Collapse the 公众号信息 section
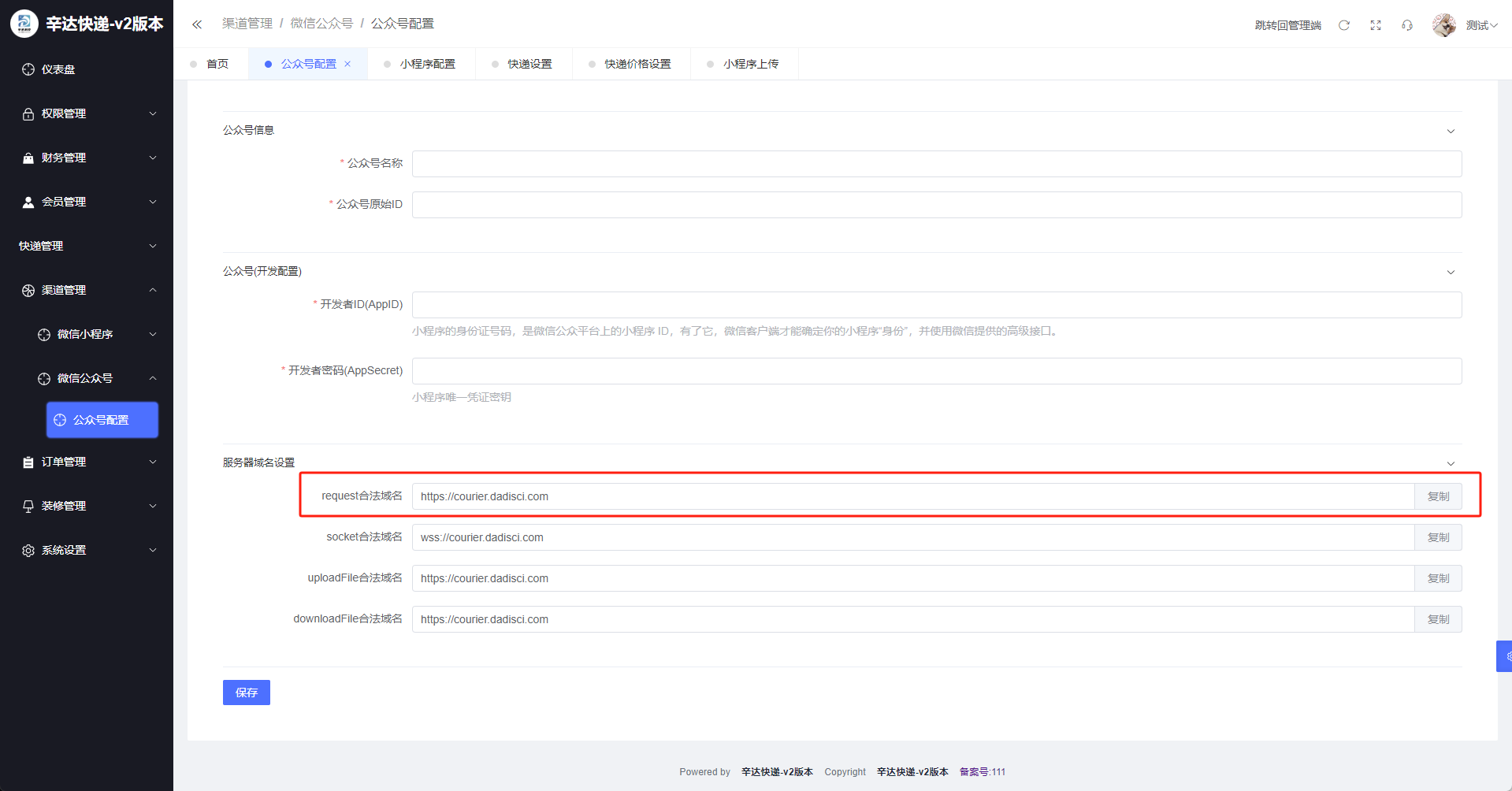The height and width of the screenshot is (791, 1512). (x=1451, y=131)
